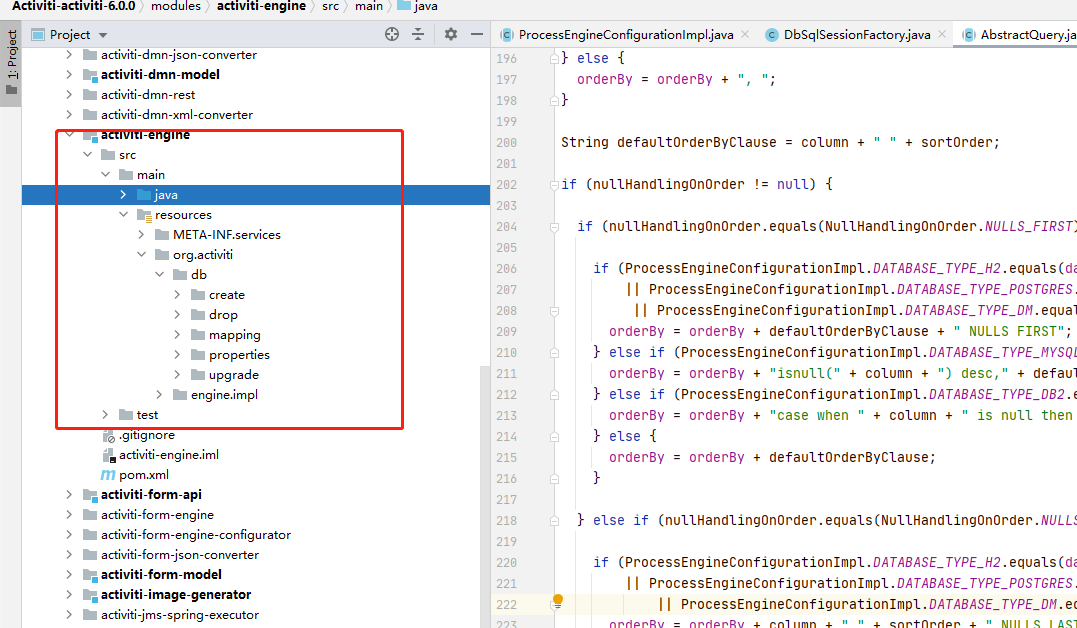Collapse the src folder arrow
This screenshot has width=1077, height=628.
click(x=87, y=155)
